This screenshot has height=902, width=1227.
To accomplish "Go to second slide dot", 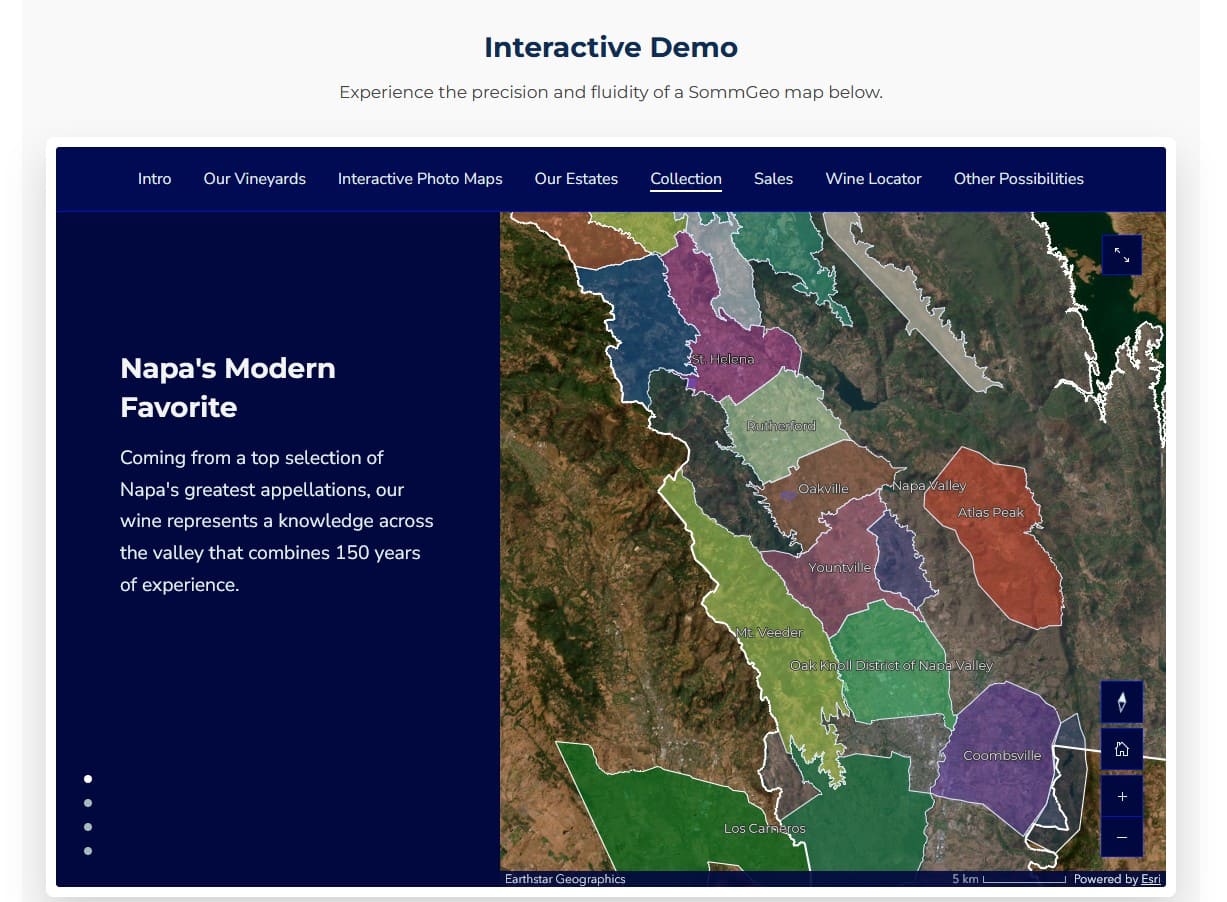I will pos(88,802).
